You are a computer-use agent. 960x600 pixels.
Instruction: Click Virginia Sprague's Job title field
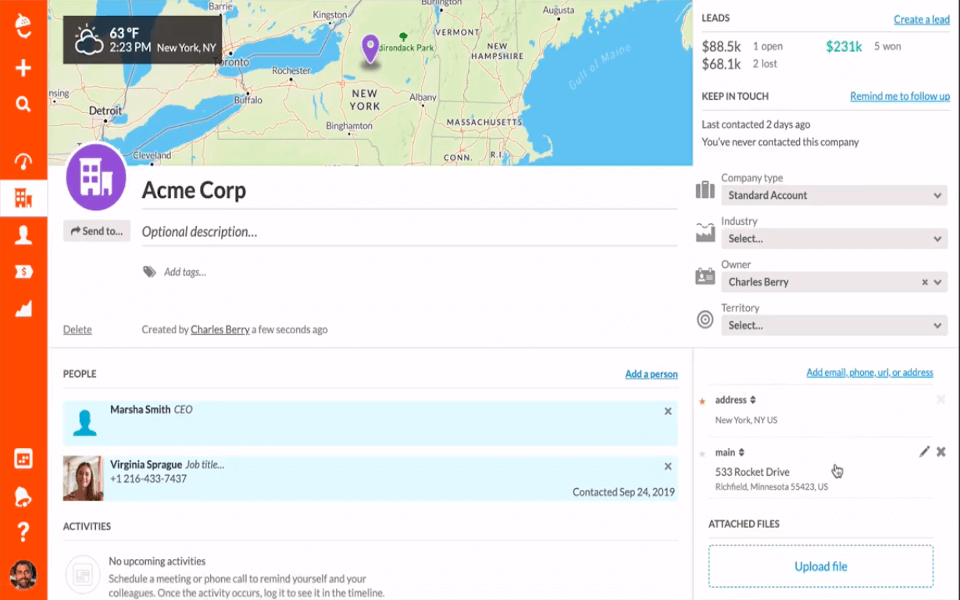[x=204, y=465]
